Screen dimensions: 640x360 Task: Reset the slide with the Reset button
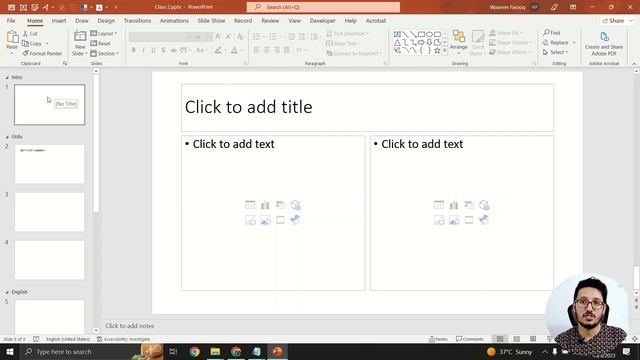coord(100,43)
